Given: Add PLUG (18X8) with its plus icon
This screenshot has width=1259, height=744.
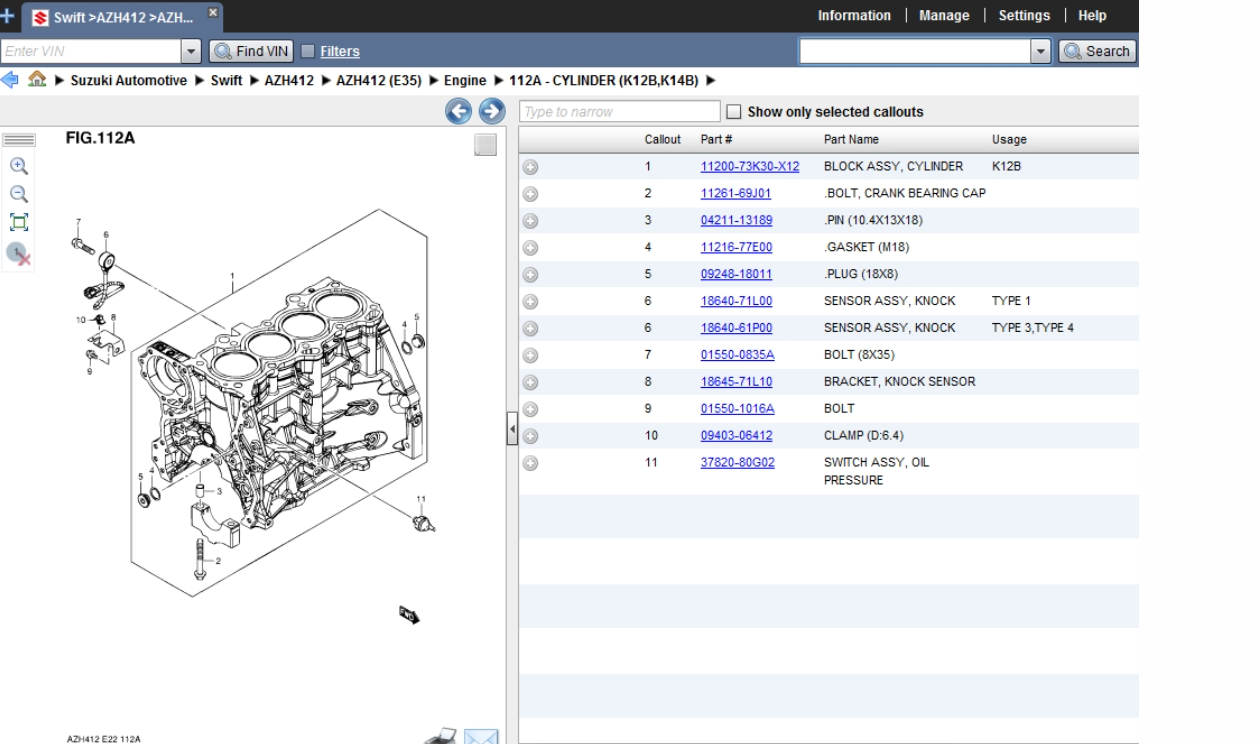Looking at the screenshot, I should [x=531, y=275].
